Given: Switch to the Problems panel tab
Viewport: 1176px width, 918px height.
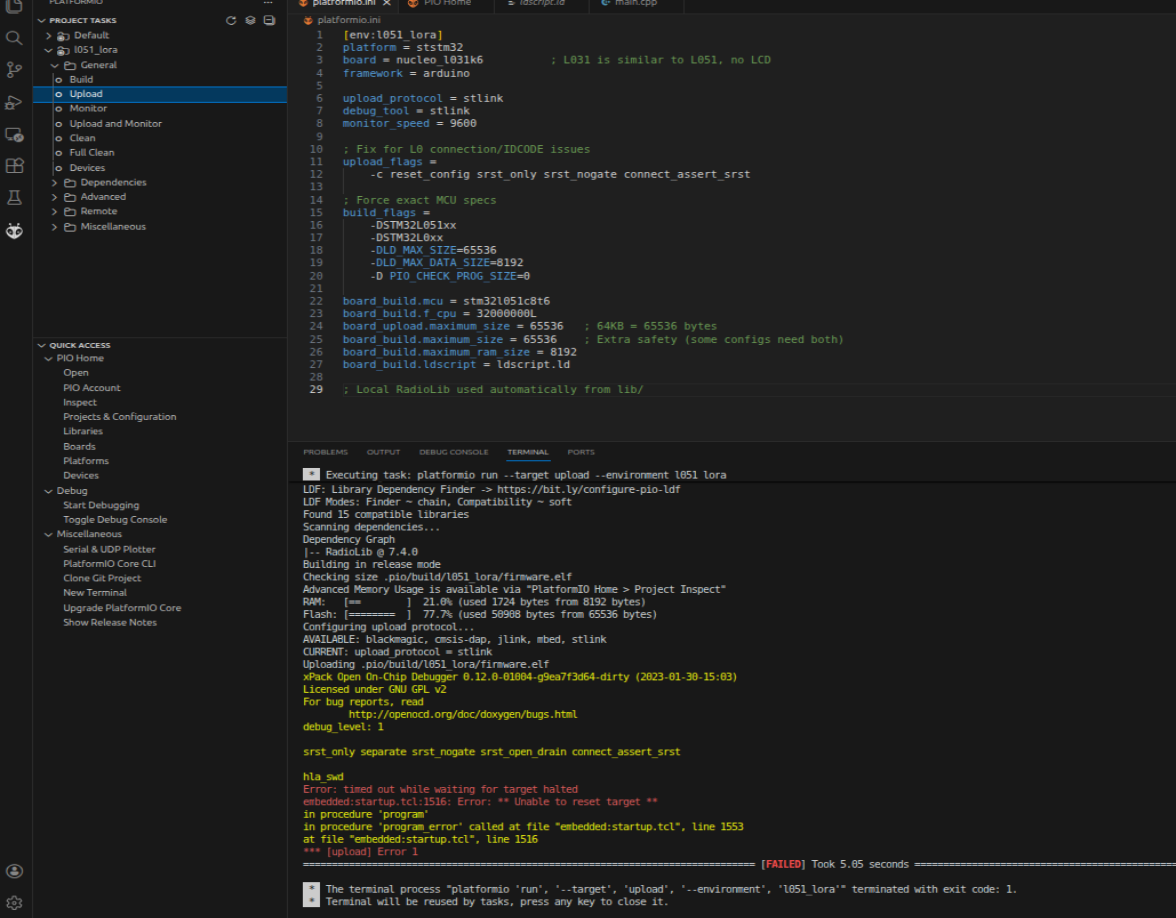Looking at the screenshot, I should (325, 452).
